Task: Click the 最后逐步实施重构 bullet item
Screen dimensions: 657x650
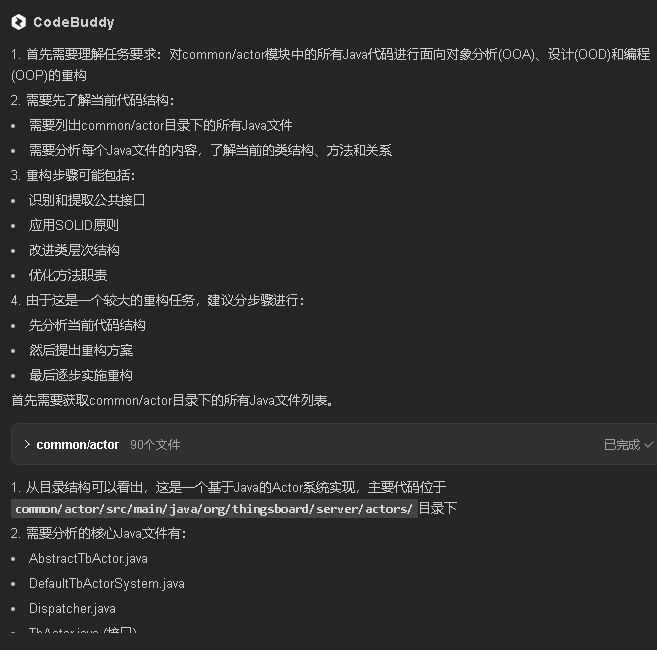Action: 81,375
